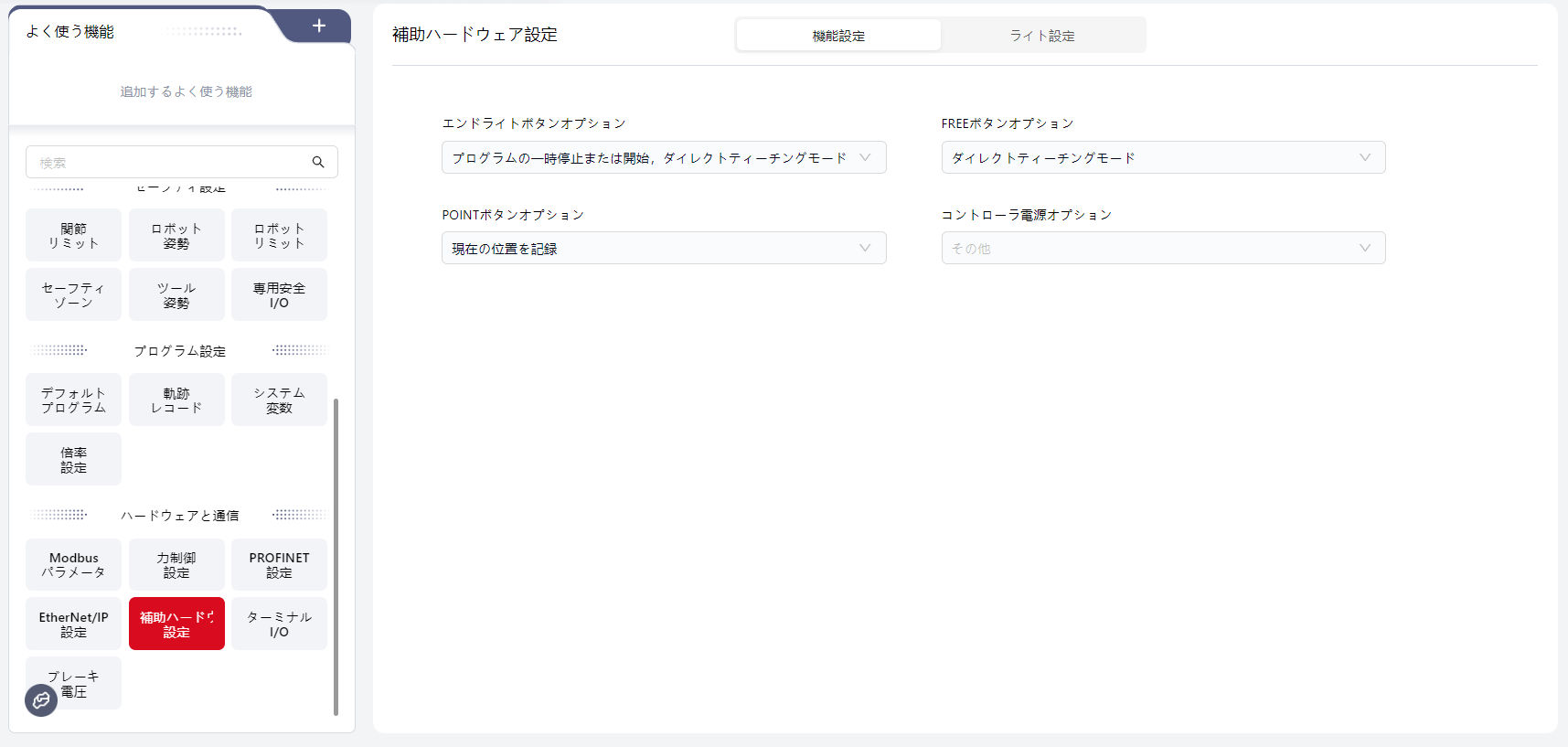
Task: Click the round link icon at bottom-left
Action: click(x=41, y=700)
